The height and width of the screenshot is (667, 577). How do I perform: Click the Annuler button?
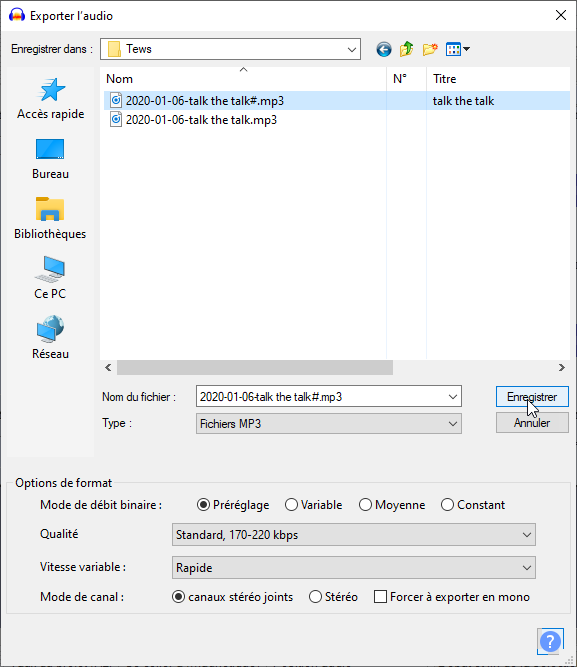point(532,423)
